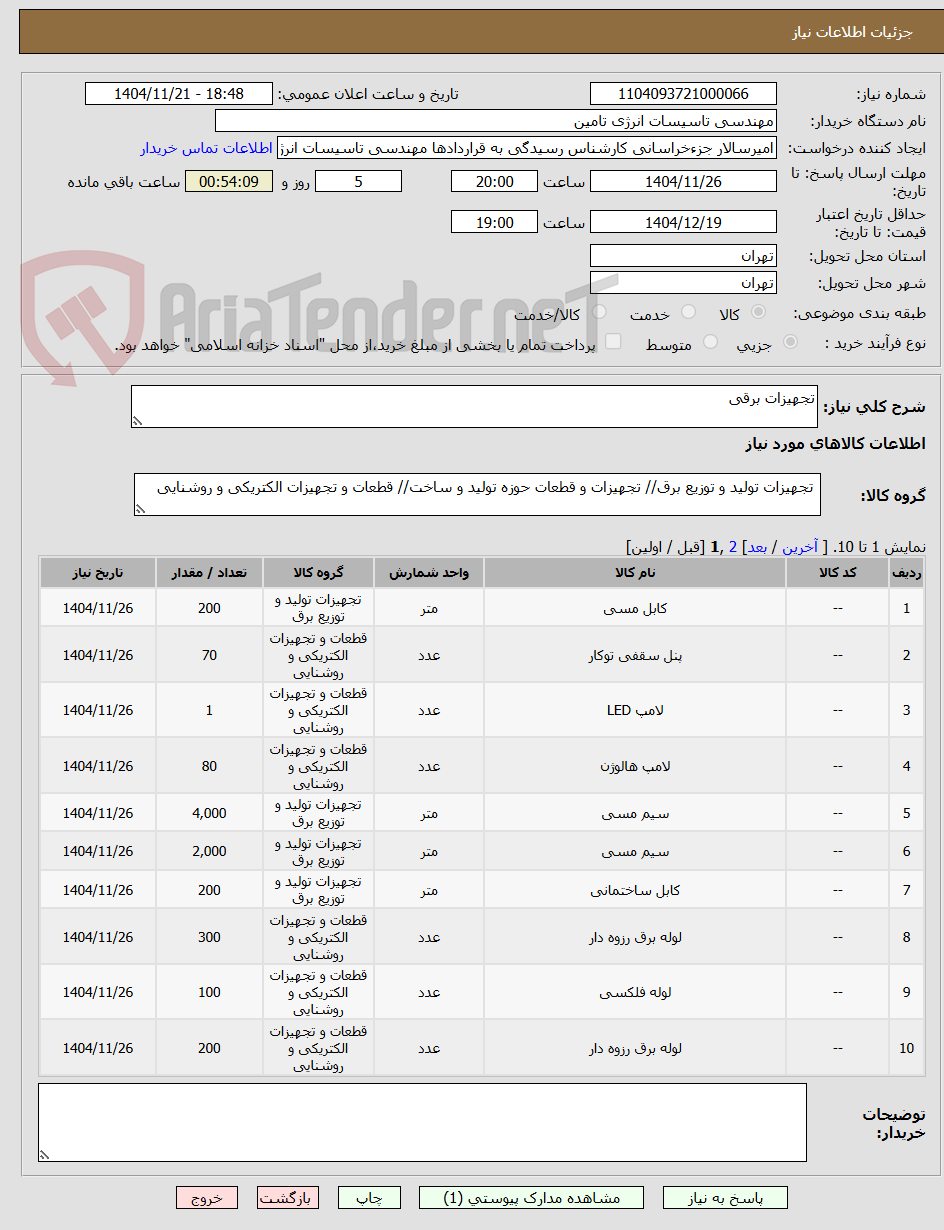Screen dimensions: 944x1230
Task: Click quantity 70 in the پنل سقفی row
Action: point(209,655)
